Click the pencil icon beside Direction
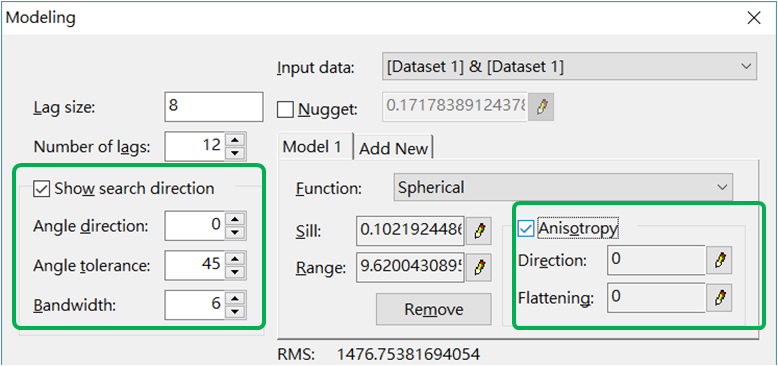The height and width of the screenshot is (366, 778). click(719, 260)
